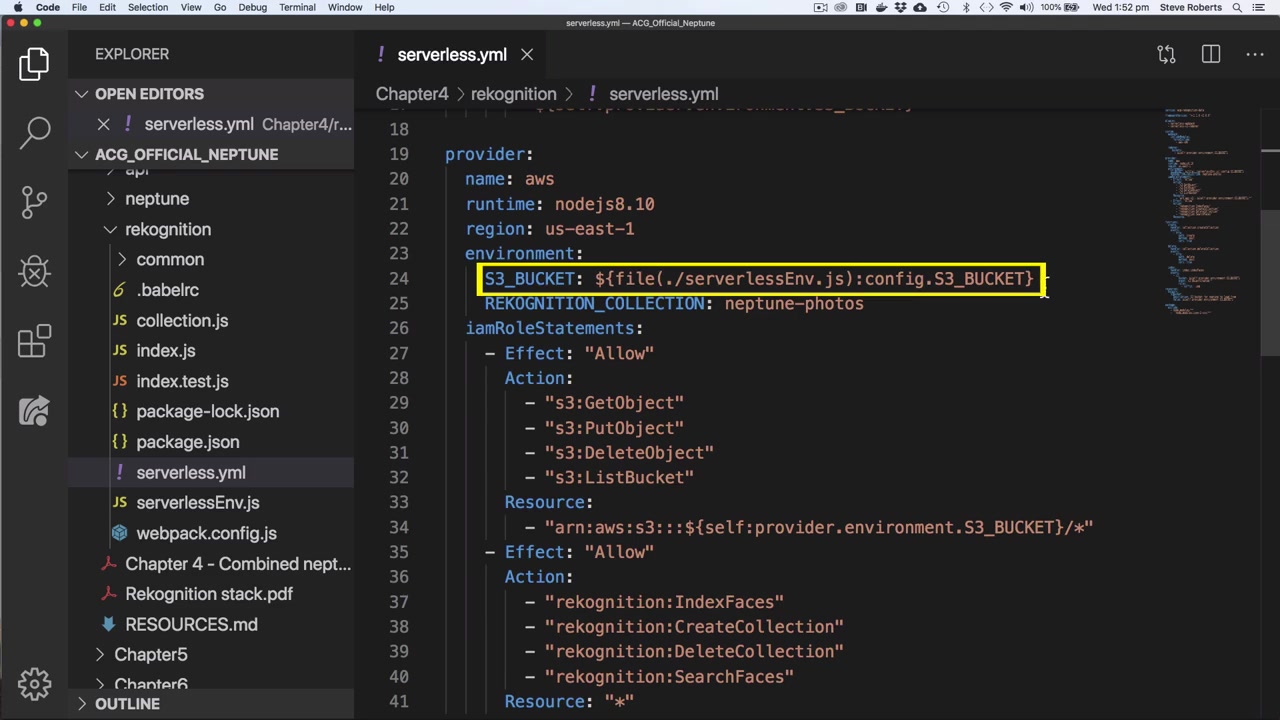Open the Selection menu
The image size is (1280, 720).
147,7
